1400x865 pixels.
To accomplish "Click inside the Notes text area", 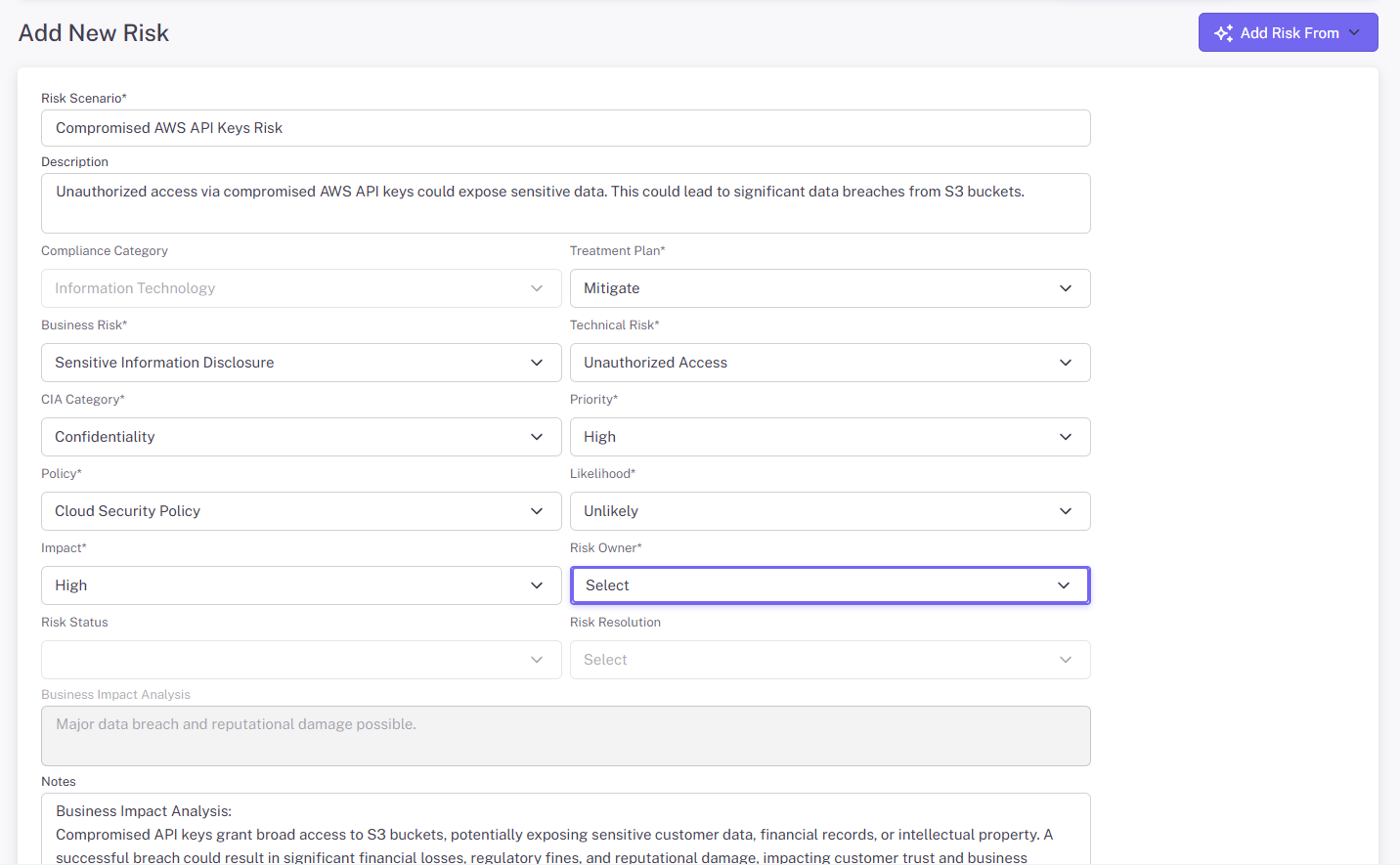I will 565,829.
